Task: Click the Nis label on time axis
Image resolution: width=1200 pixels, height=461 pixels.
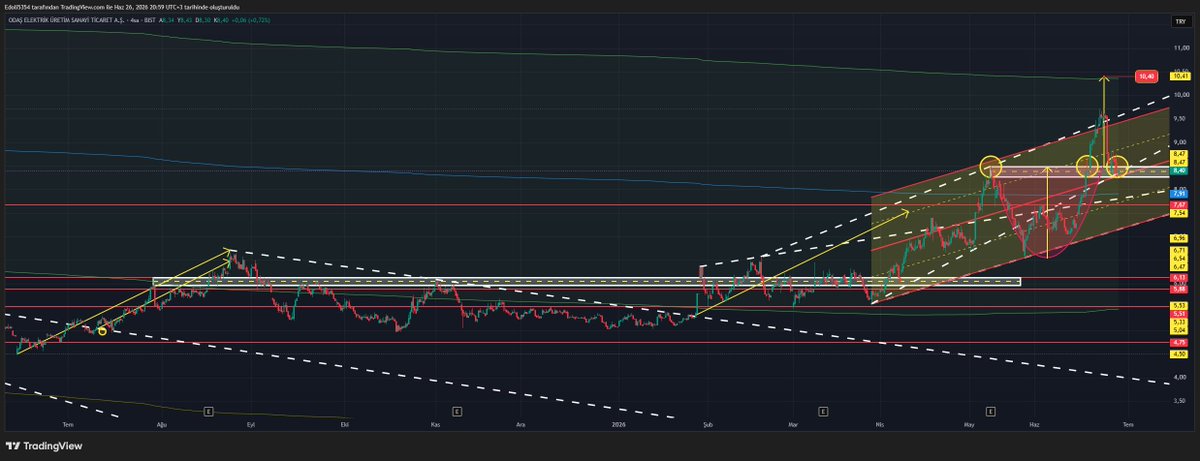Action: point(881,424)
